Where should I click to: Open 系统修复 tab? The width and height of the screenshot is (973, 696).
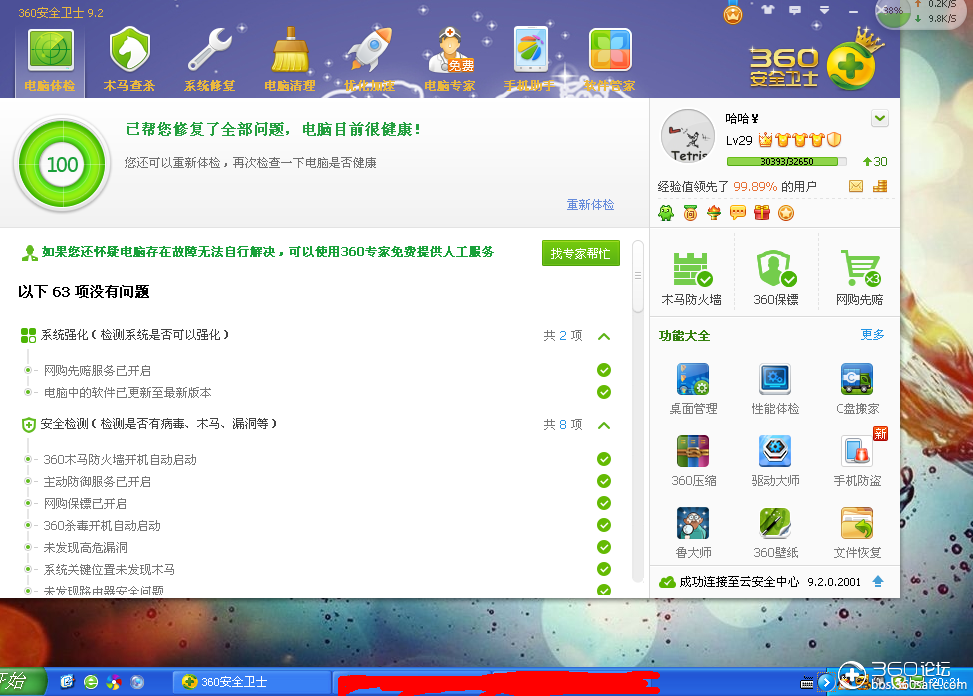[210, 61]
